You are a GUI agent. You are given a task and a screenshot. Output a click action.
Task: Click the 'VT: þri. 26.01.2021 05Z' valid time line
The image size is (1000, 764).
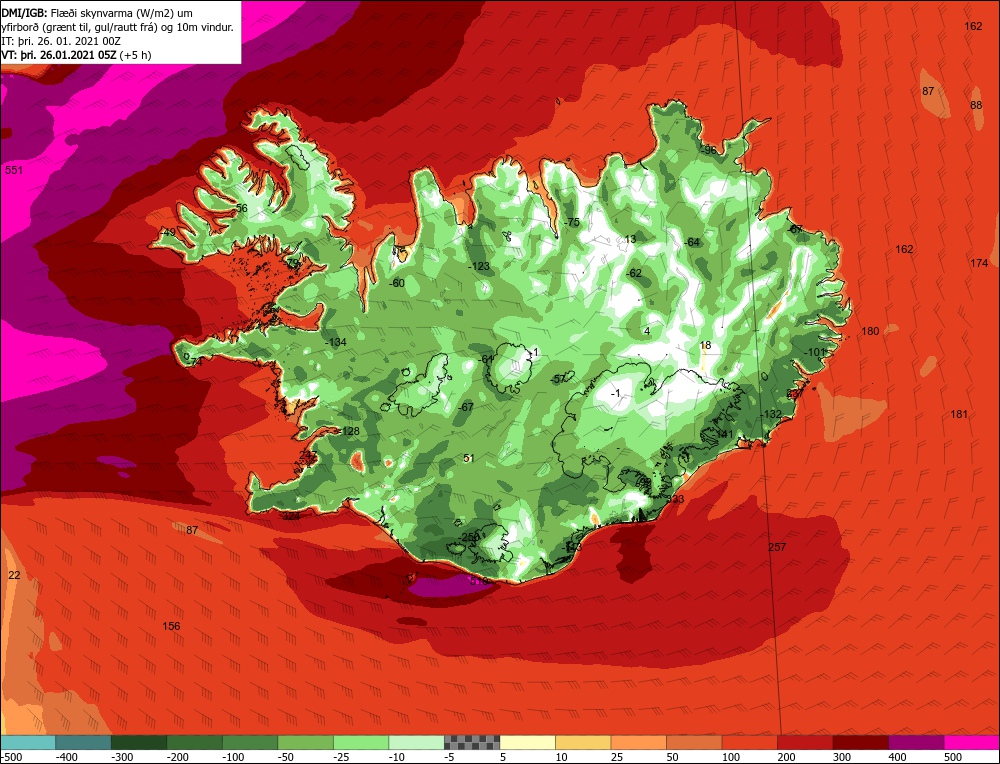[59, 55]
